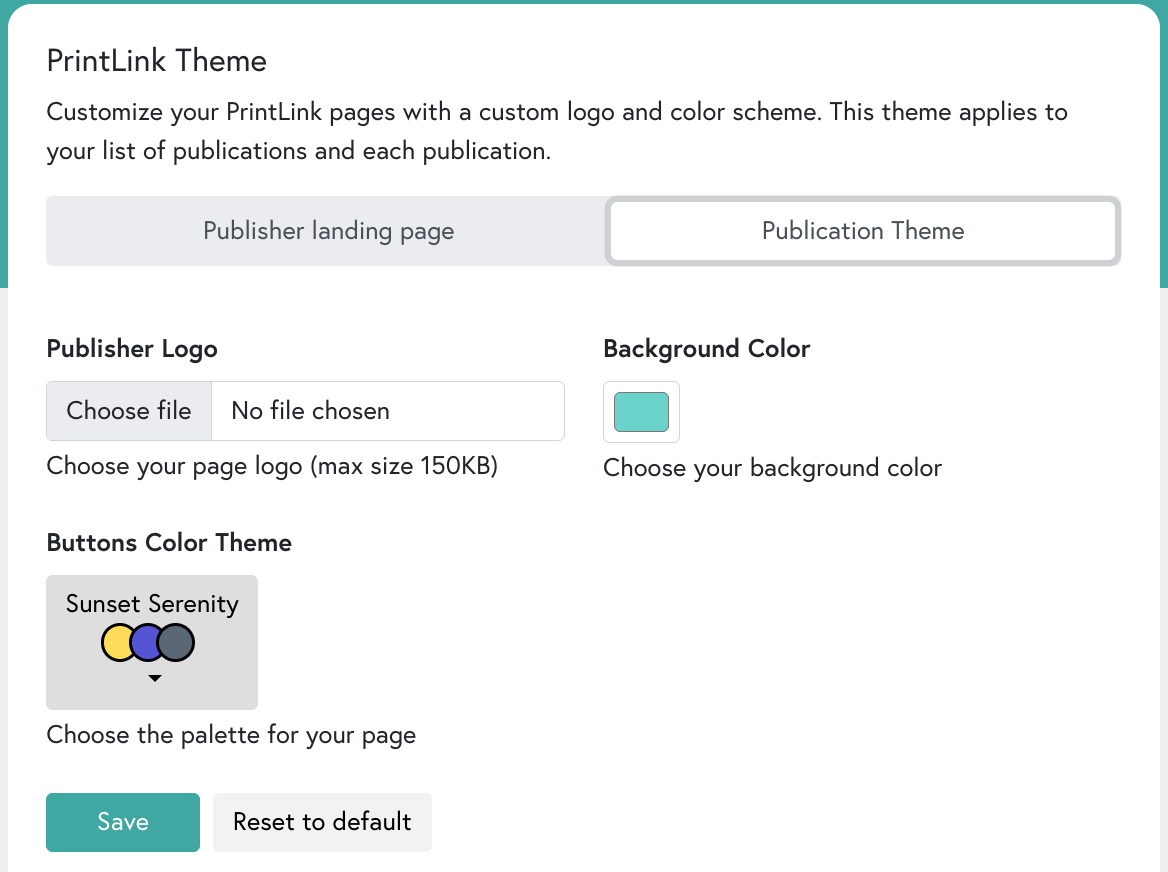Click the Buttons Color Theme heading
The width and height of the screenshot is (1168, 872).
[169, 543]
